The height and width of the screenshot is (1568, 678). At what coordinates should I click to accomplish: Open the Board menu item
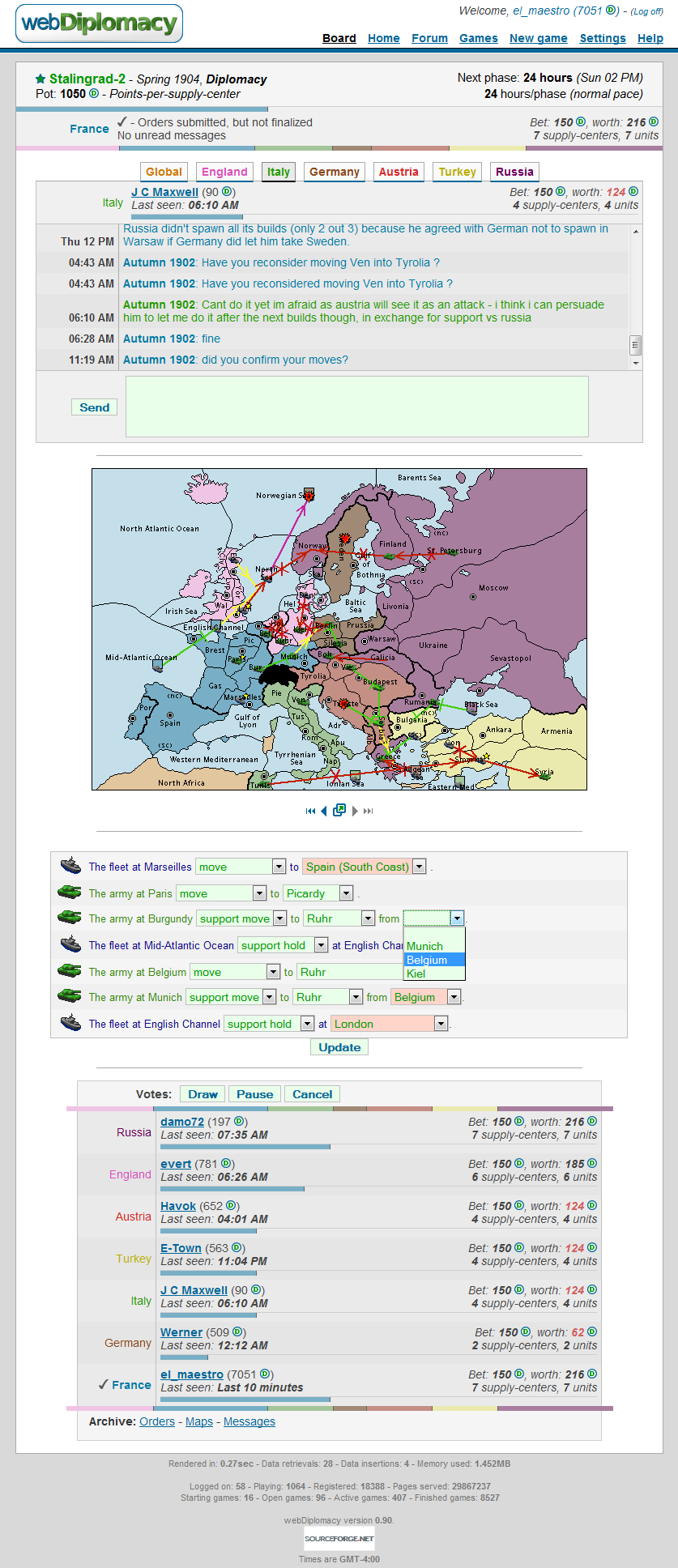(x=339, y=38)
